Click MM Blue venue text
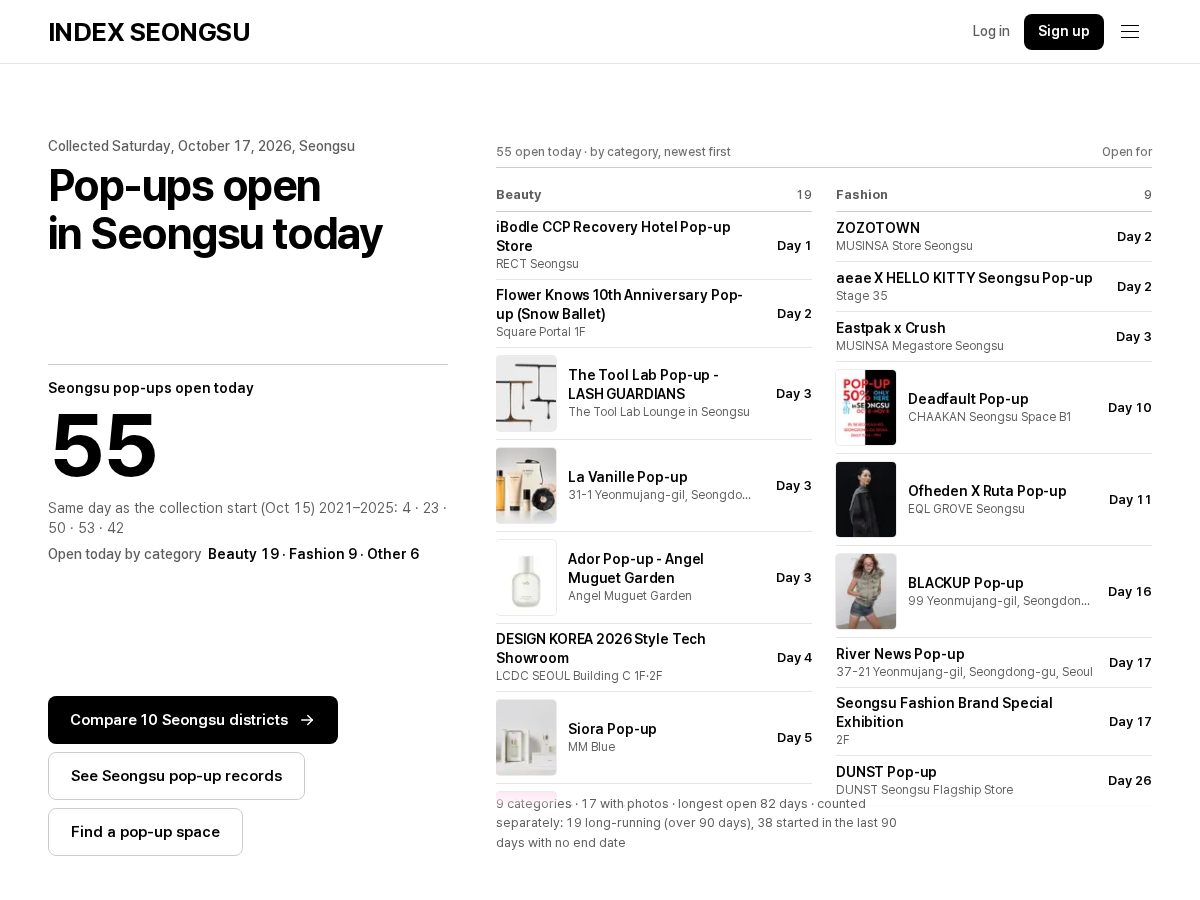Screen dimensions: 1200x900 coord(591,747)
